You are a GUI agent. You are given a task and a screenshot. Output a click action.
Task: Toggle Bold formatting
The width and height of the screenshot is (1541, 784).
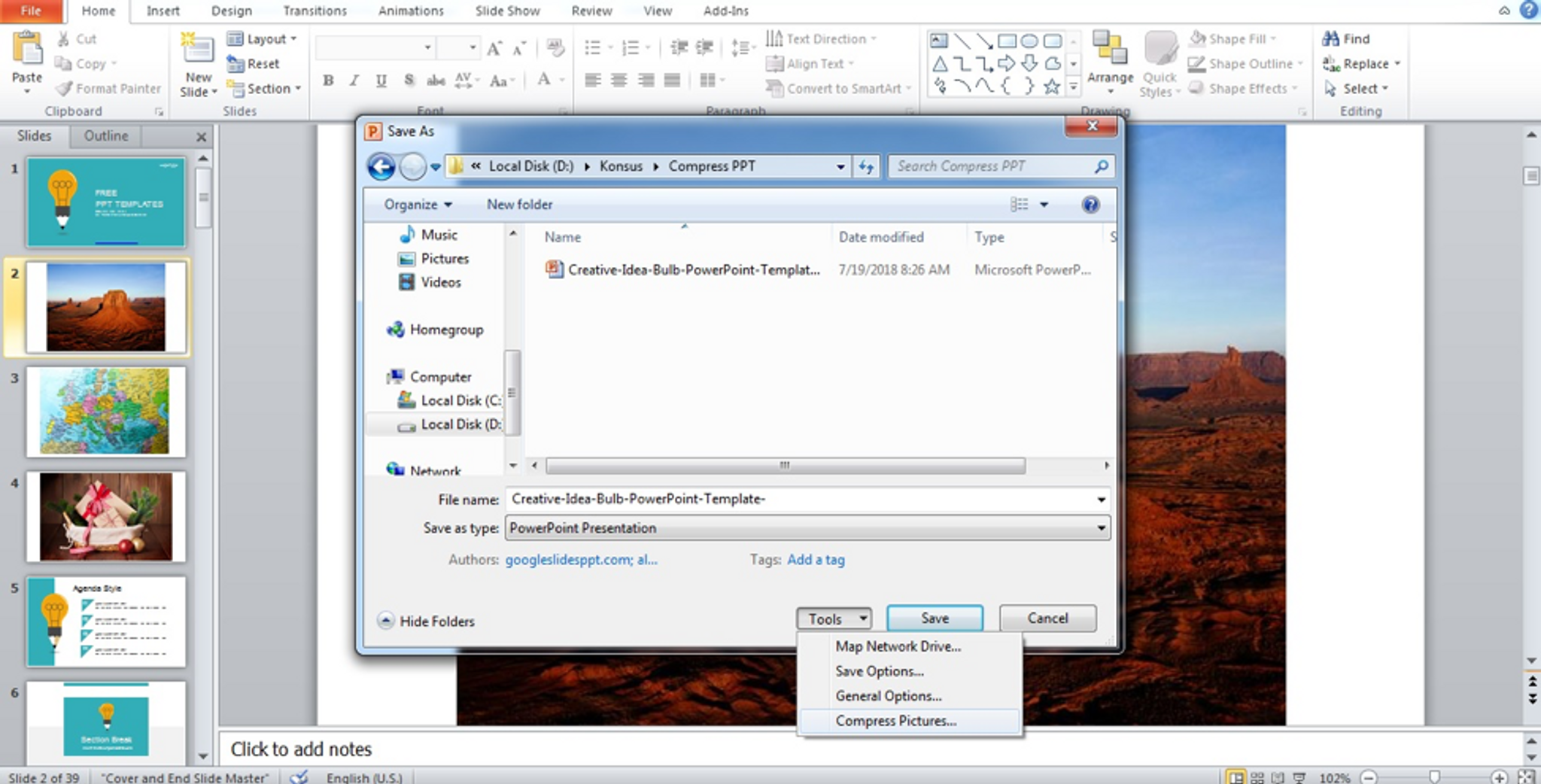(328, 81)
